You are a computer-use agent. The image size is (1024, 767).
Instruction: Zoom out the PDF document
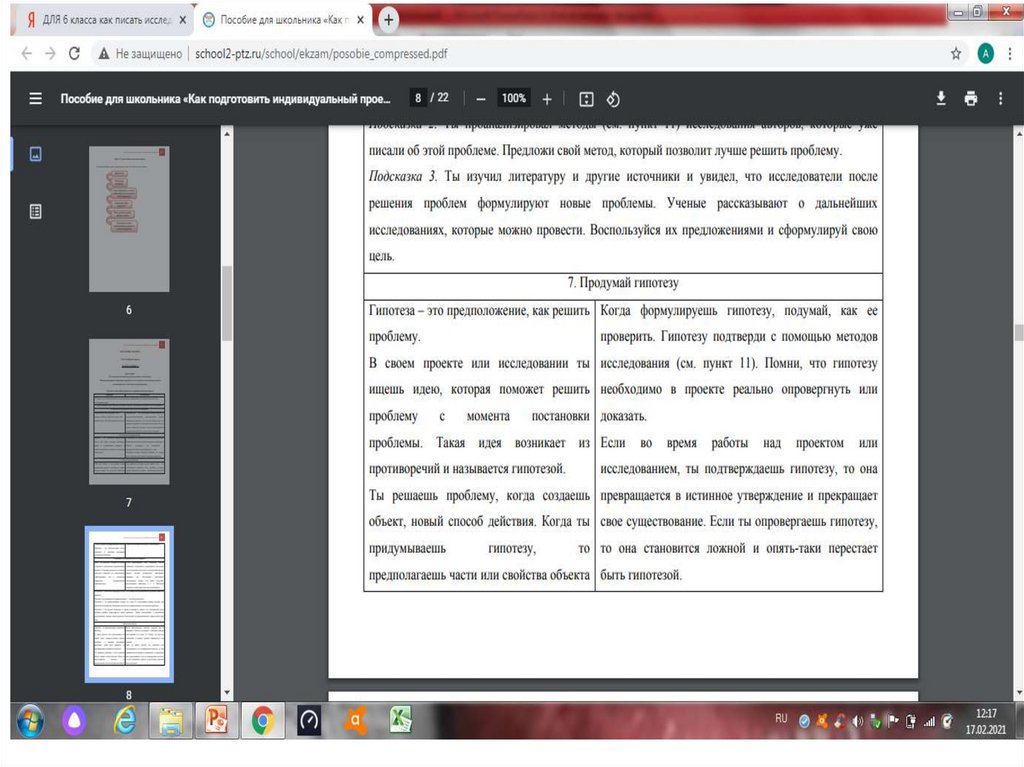pos(481,99)
